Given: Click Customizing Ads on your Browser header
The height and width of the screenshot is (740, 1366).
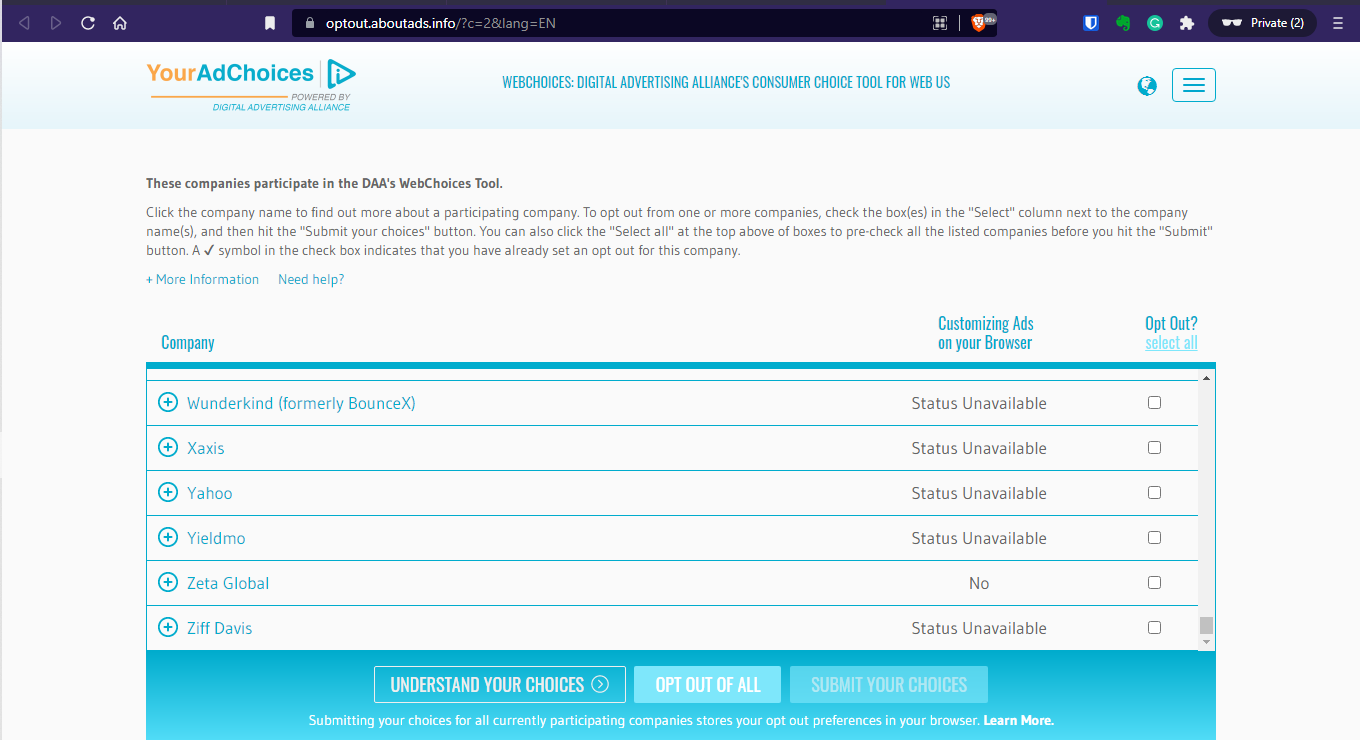Looking at the screenshot, I should [x=985, y=333].
